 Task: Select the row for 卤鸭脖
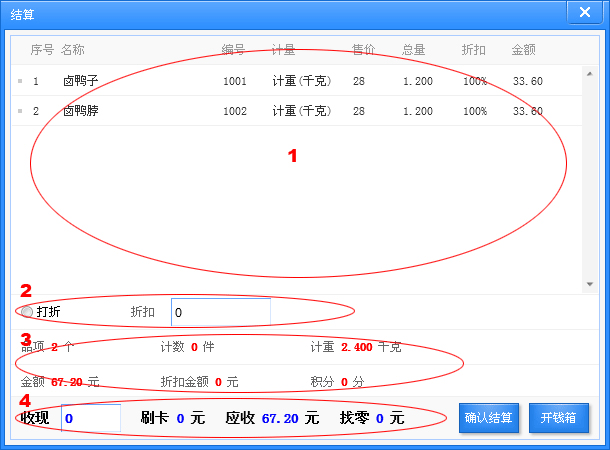[x=297, y=111]
